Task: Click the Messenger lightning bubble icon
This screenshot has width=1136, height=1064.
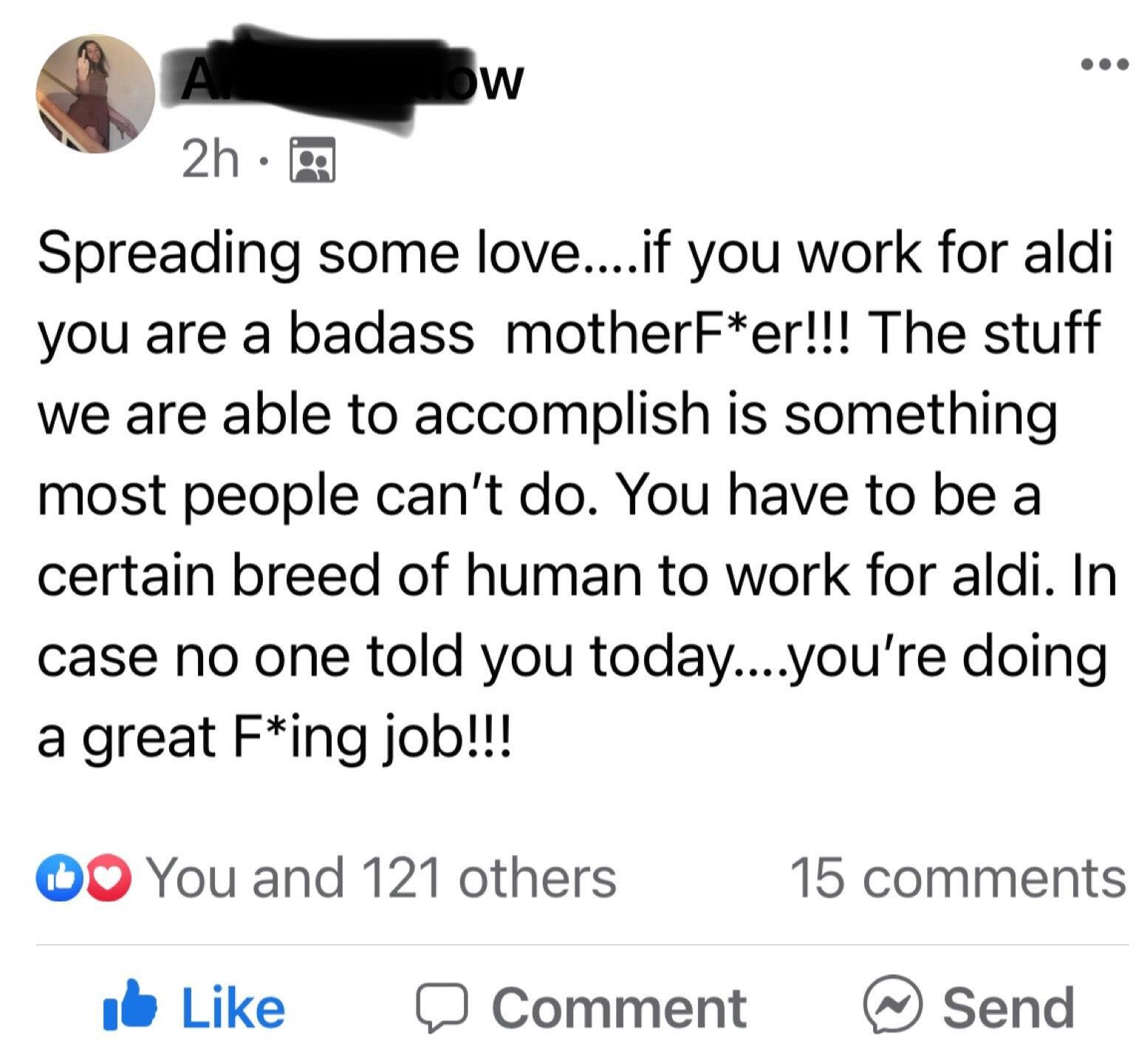Action: click(x=892, y=1006)
